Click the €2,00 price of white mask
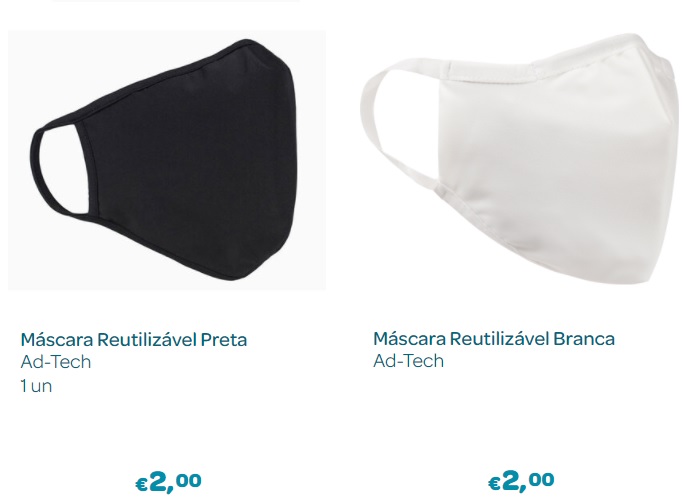 click(521, 480)
